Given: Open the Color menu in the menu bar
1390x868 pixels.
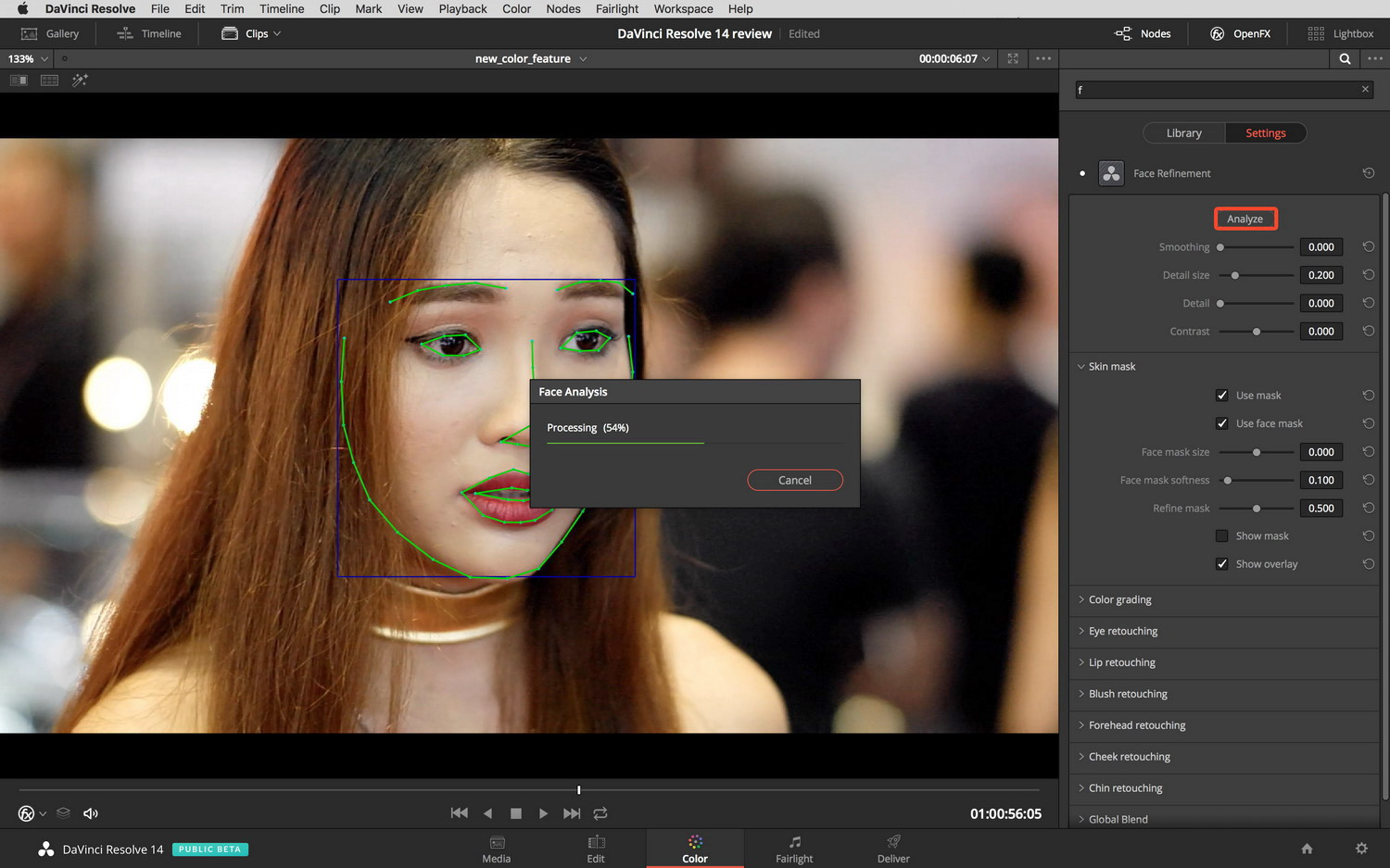Looking at the screenshot, I should click(x=516, y=8).
